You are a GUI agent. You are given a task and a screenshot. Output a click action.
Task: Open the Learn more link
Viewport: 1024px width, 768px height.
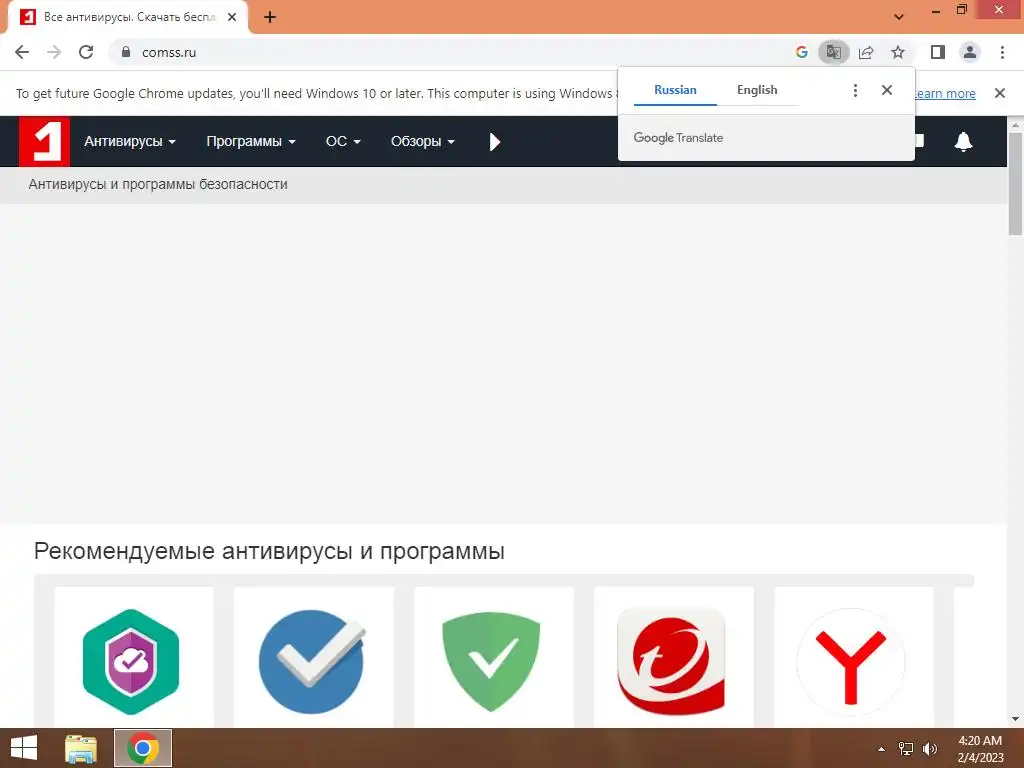(x=944, y=93)
